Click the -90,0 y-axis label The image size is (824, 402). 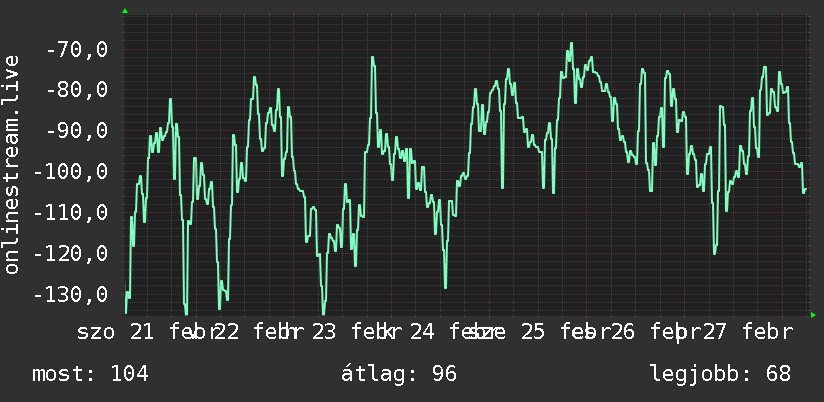click(77, 130)
